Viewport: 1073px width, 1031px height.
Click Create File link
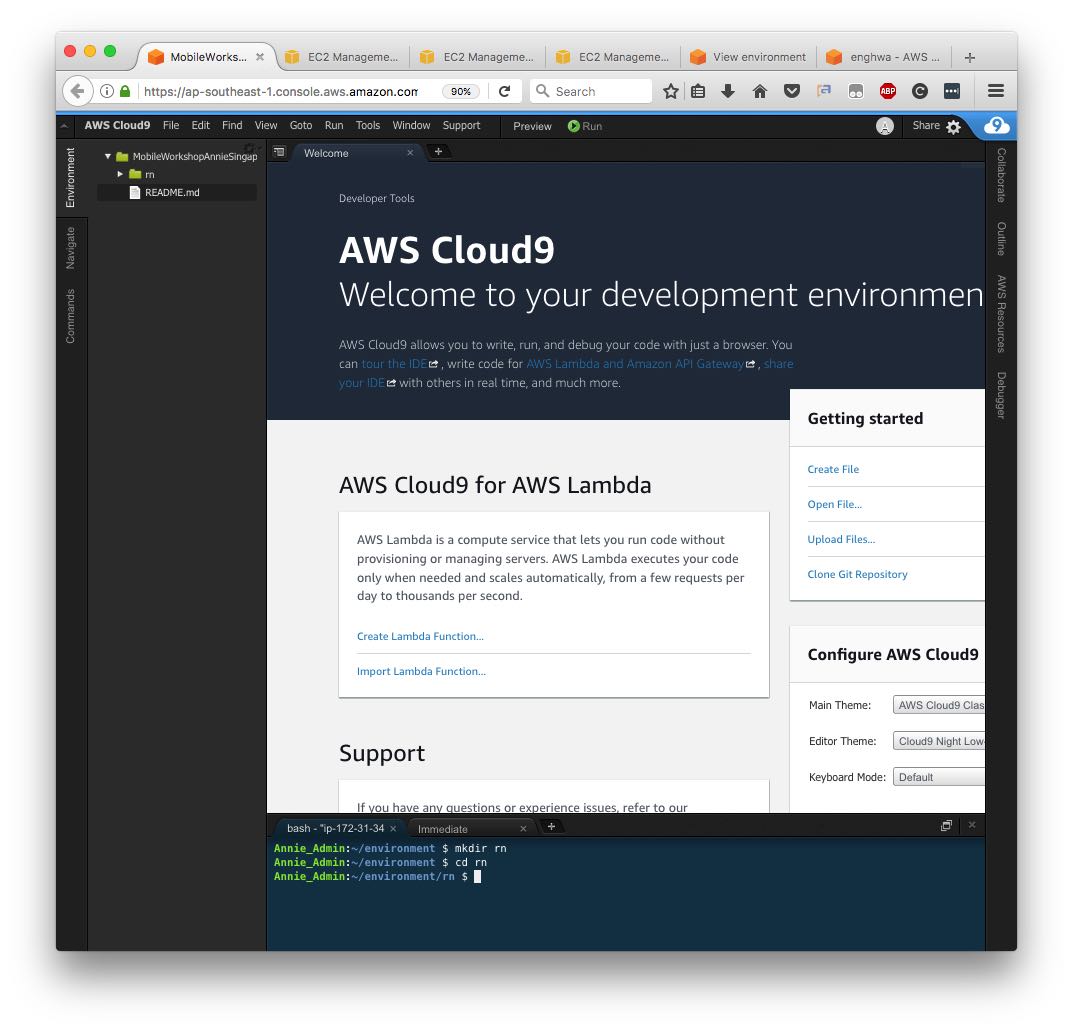tap(833, 469)
